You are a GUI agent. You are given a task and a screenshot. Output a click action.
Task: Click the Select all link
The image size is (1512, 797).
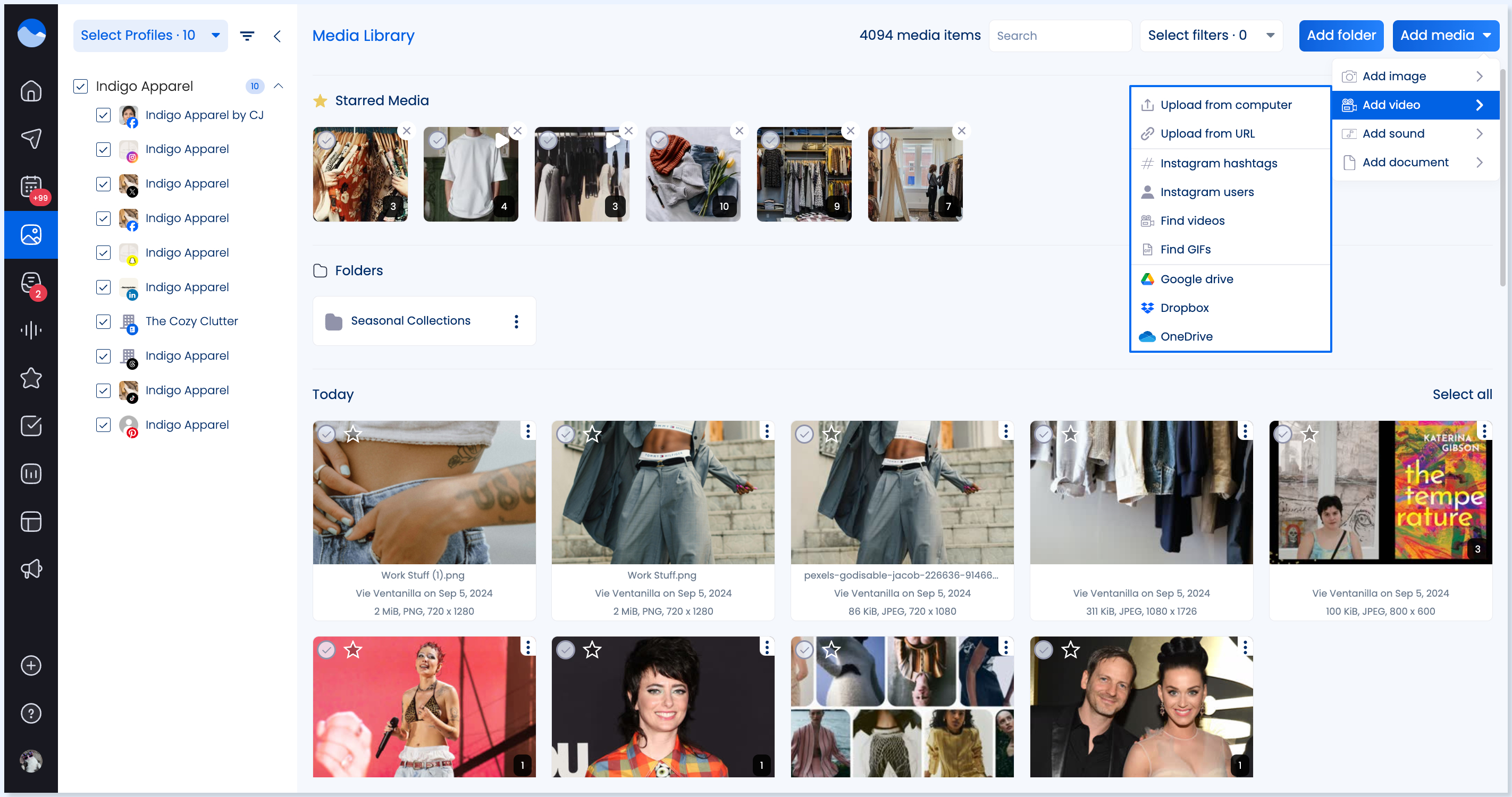tap(1462, 395)
